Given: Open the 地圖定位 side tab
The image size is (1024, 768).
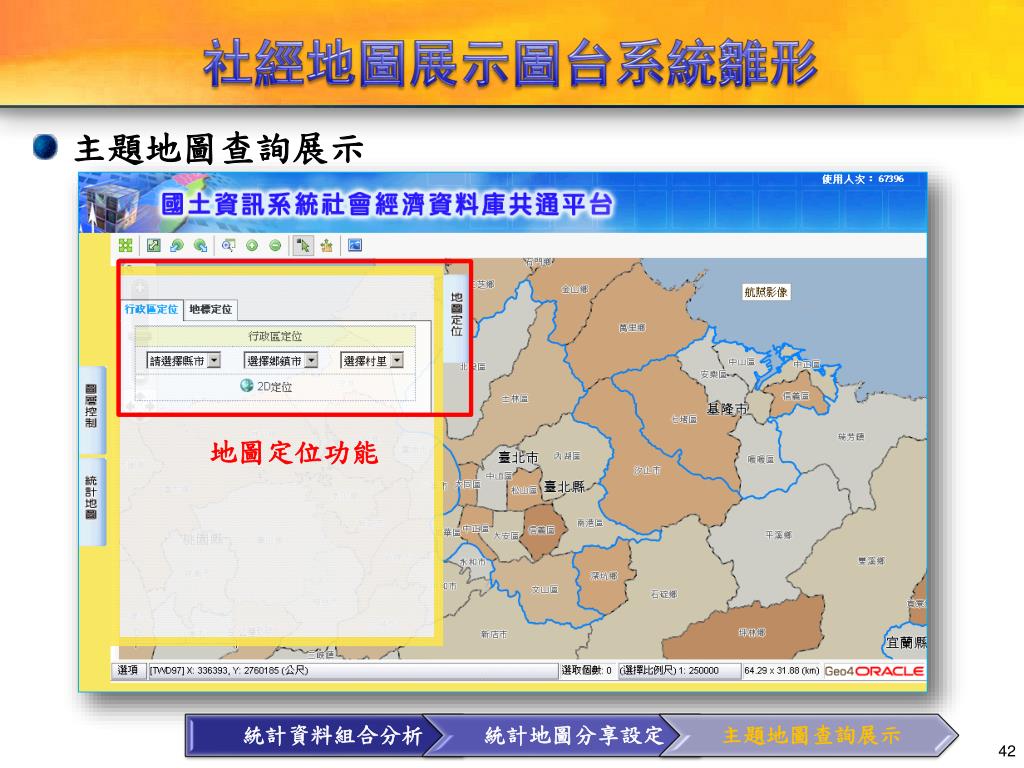Looking at the screenshot, I should [456, 315].
